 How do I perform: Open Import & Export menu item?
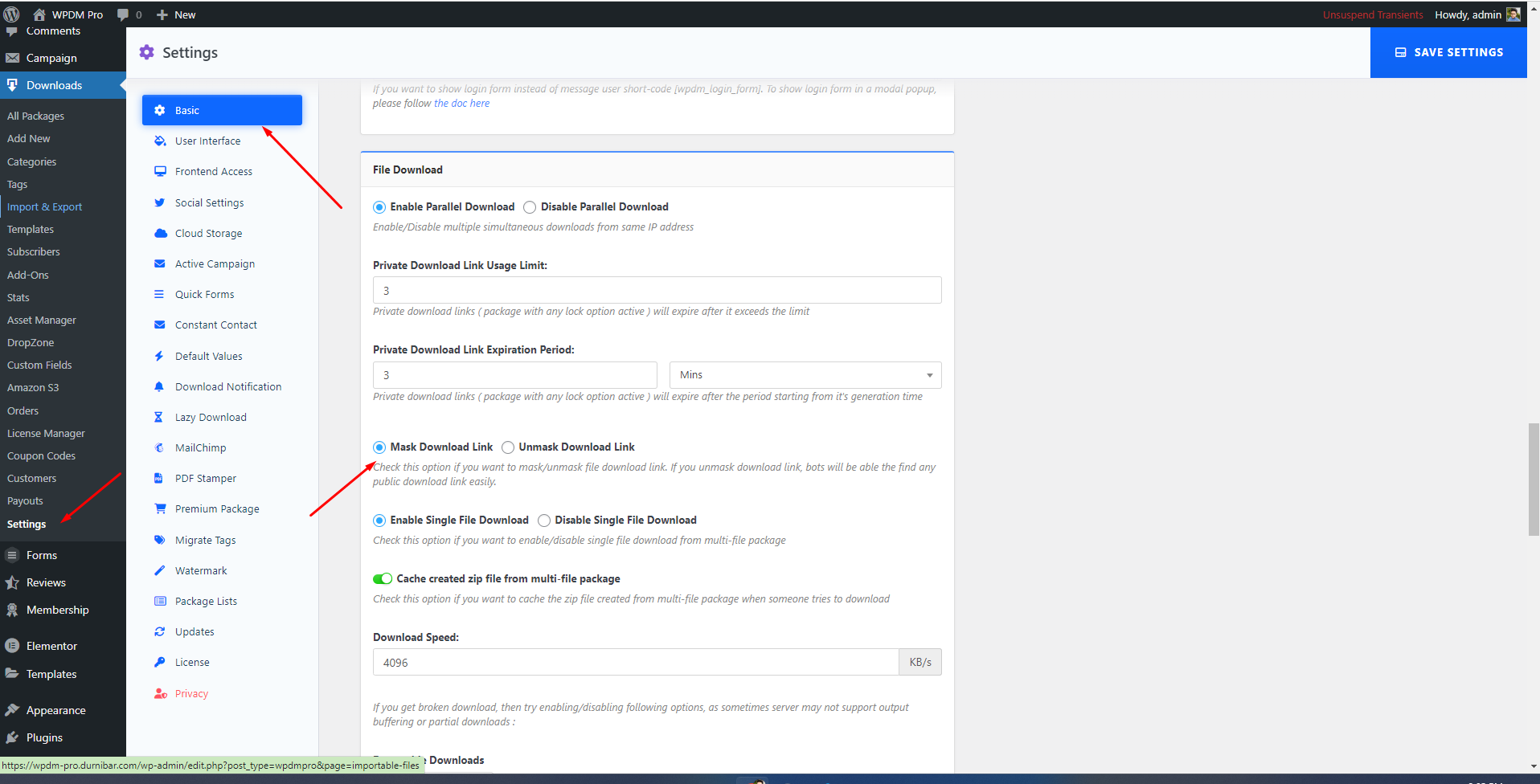pos(45,206)
